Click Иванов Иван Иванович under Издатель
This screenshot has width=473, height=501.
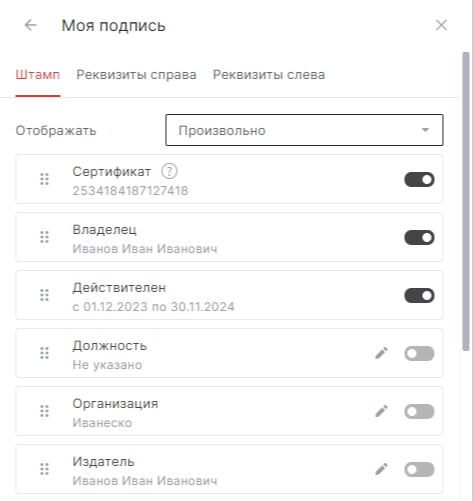(x=145, y=481)
